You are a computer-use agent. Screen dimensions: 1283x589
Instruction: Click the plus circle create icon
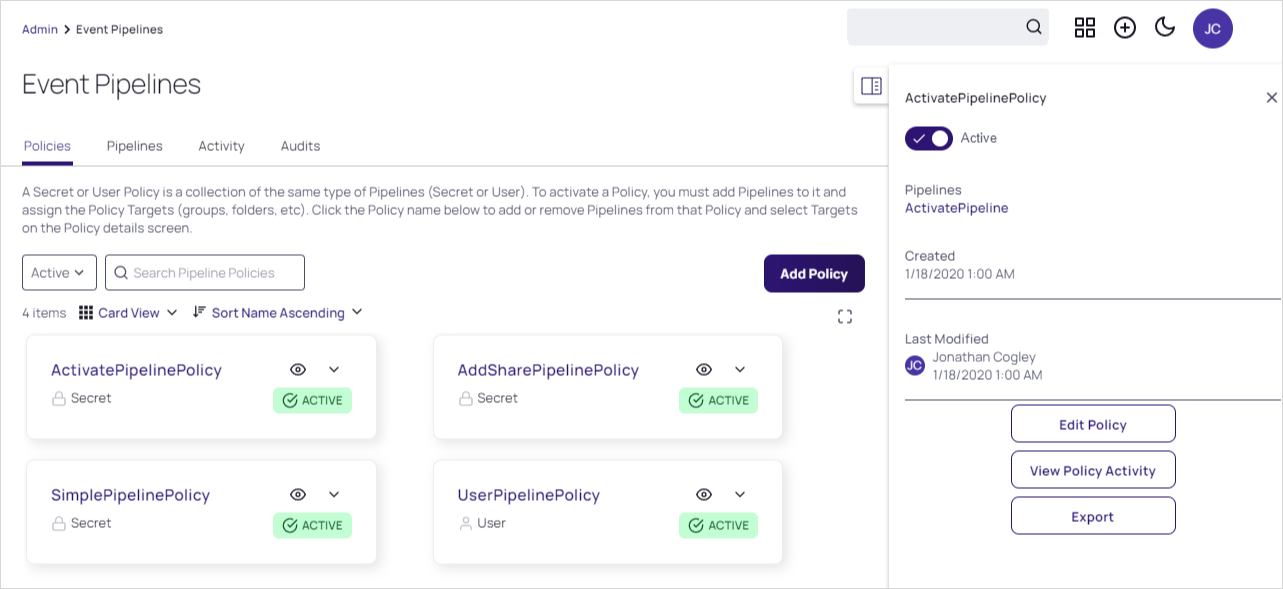tap(1125, 27)
